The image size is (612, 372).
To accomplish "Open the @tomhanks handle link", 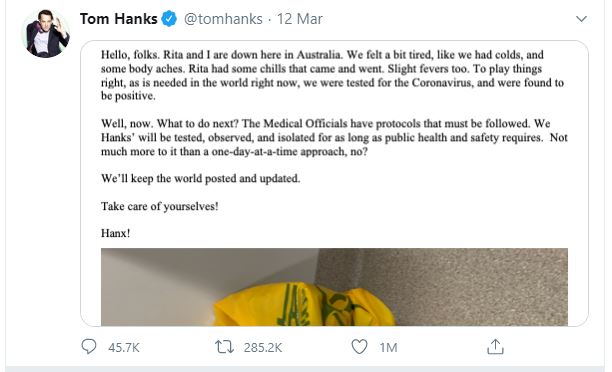I will (x=223, y=19).
